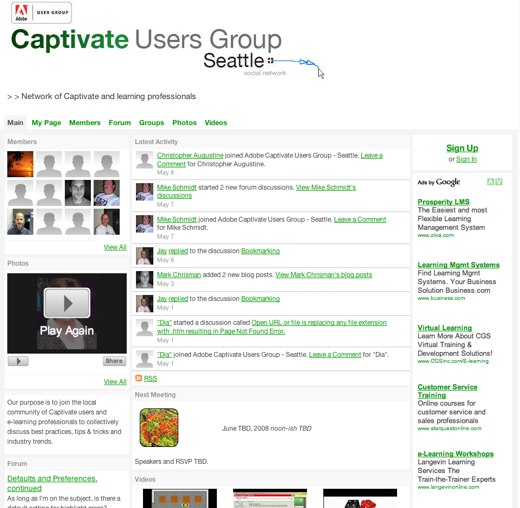Open the Bookmarking discussion link from May 6
This screenshot has height=508, width=520.
pyautogui.click(x=260, y=251)
